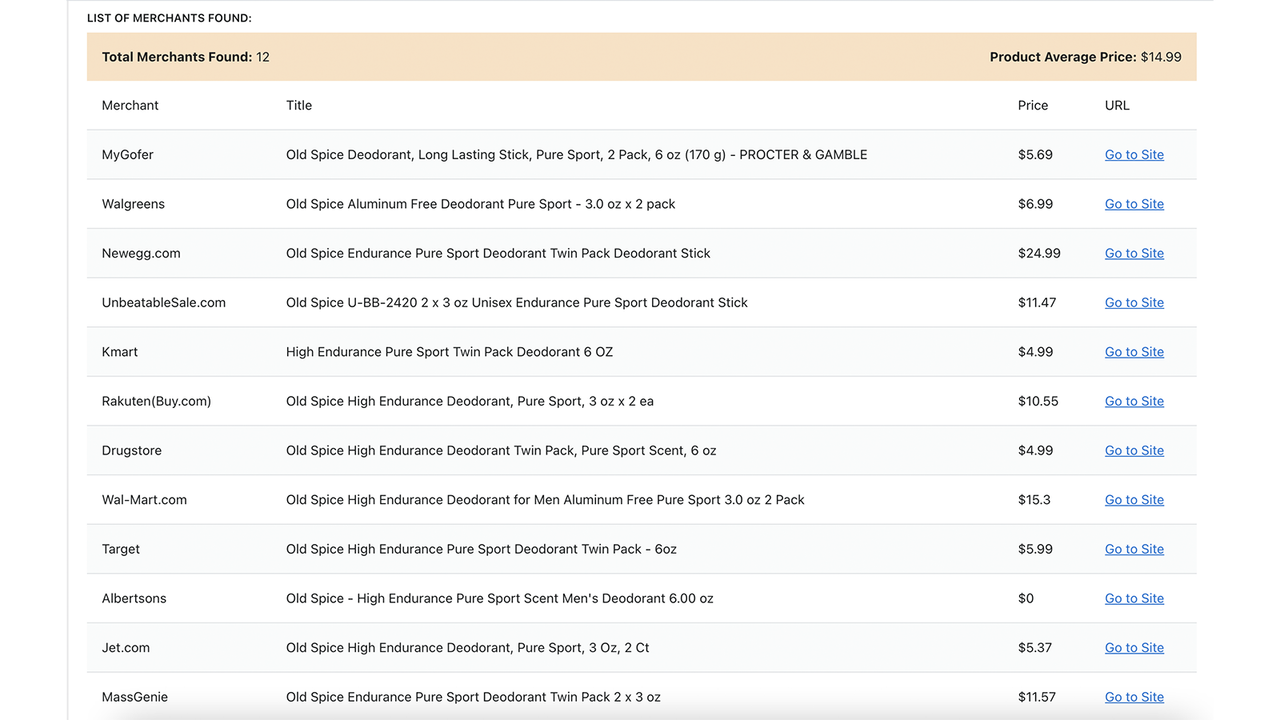
Task: Open the Target Go to Site link
Action: click(1134, 548)
